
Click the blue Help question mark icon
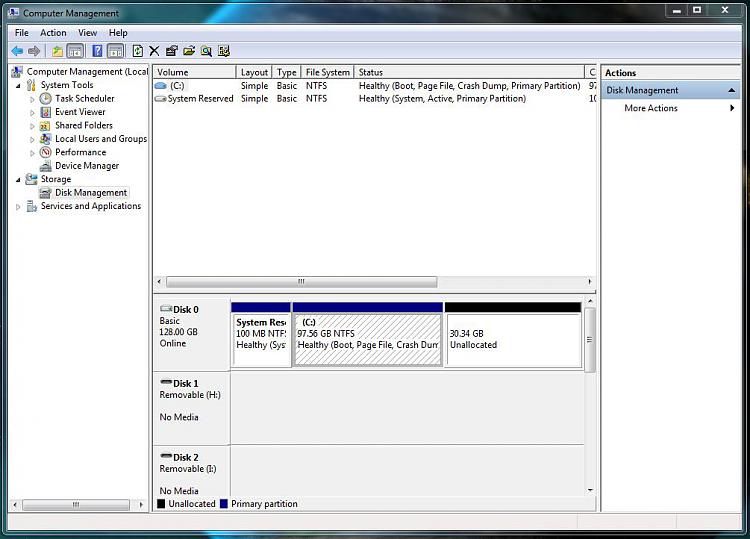point(97,51)
